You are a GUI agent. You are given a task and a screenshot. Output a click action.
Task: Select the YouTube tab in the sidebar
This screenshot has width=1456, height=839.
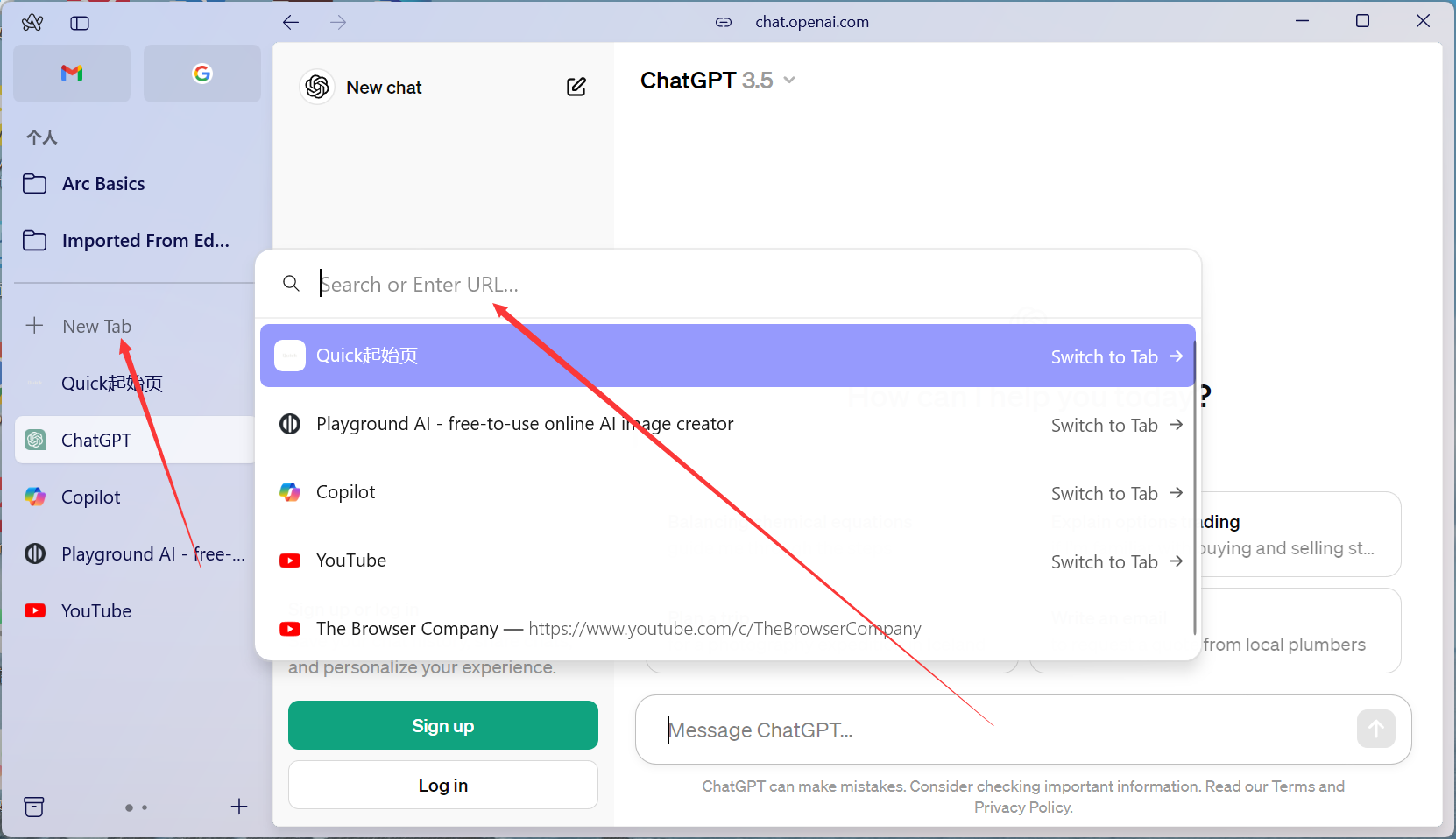pos(96,611)
